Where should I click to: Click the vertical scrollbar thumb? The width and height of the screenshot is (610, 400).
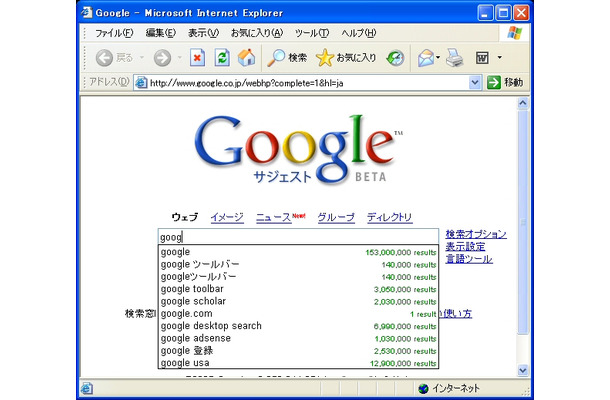(x=522, y=222)
